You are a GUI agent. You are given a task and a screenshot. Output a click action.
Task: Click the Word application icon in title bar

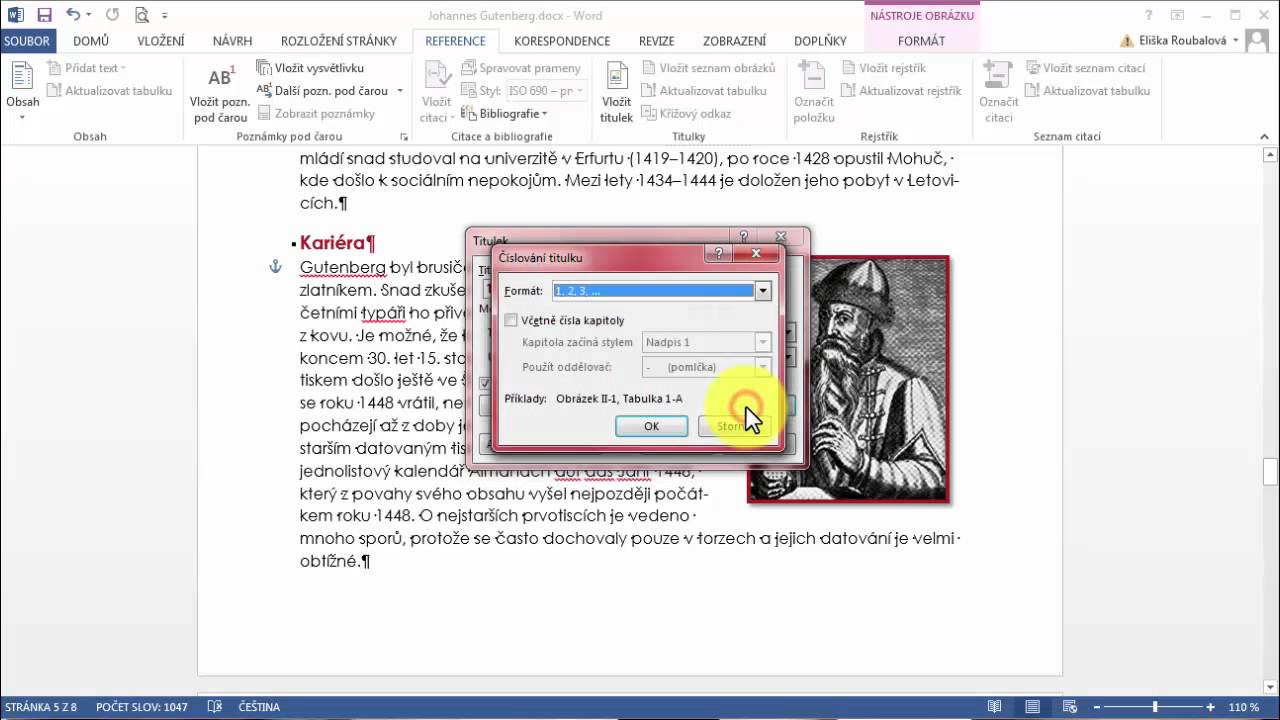point(14,15)
